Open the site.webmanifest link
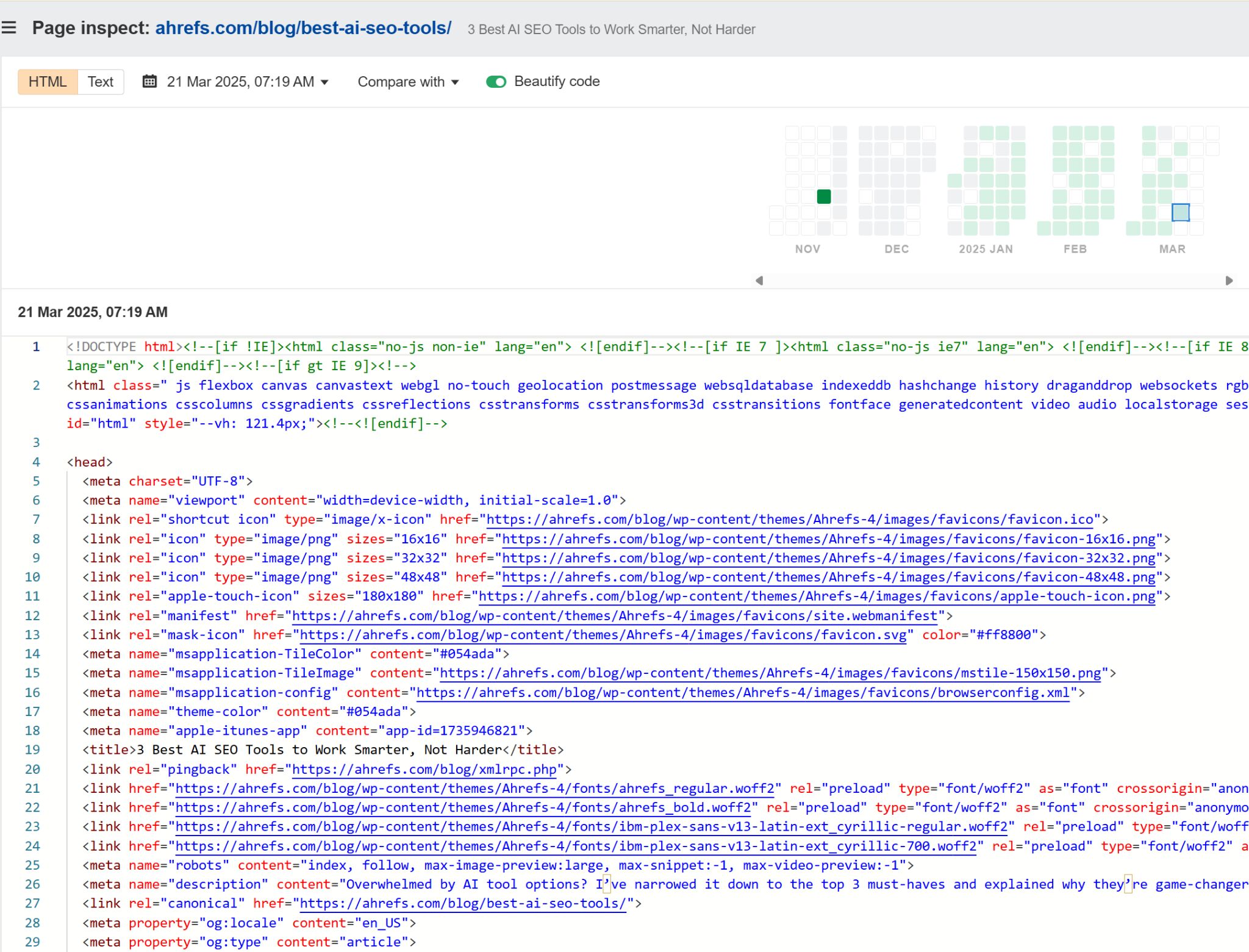The height and width of the screenshot is (952, 1249). coord(615,616)
